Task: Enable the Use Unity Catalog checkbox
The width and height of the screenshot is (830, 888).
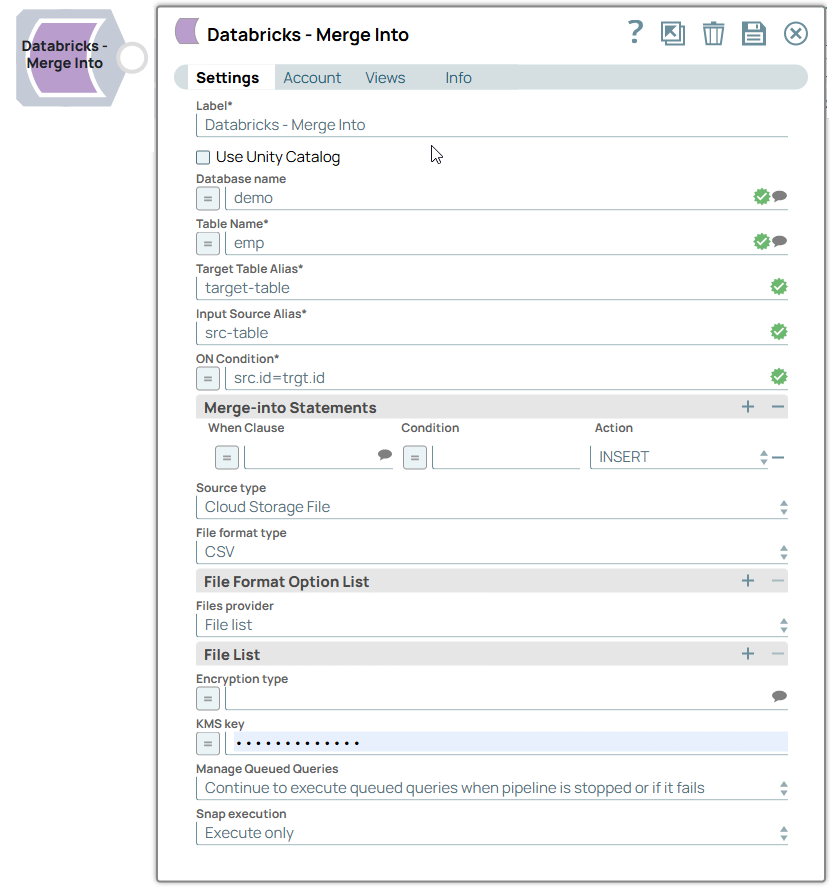Action: [203, 157]
